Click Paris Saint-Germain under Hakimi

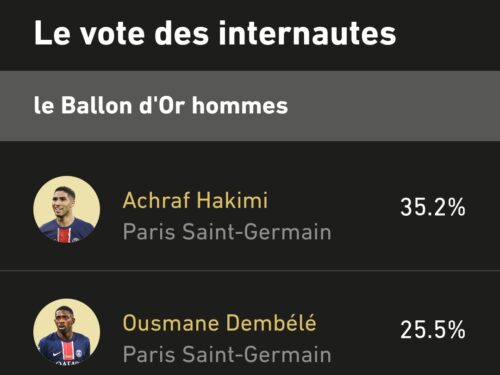(x=227, y=232)
